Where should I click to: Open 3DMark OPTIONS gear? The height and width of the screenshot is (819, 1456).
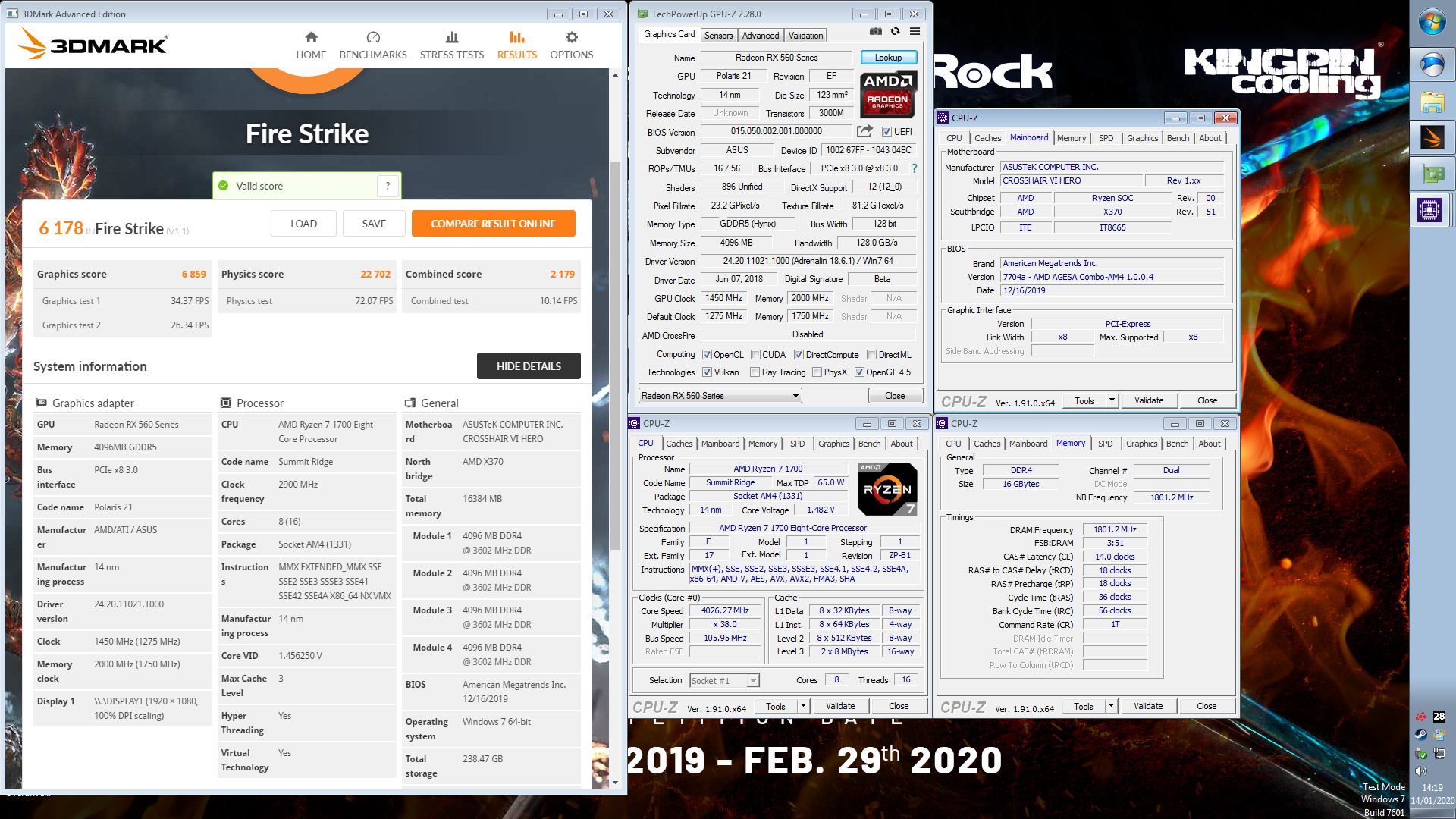(x=572, y=45)
